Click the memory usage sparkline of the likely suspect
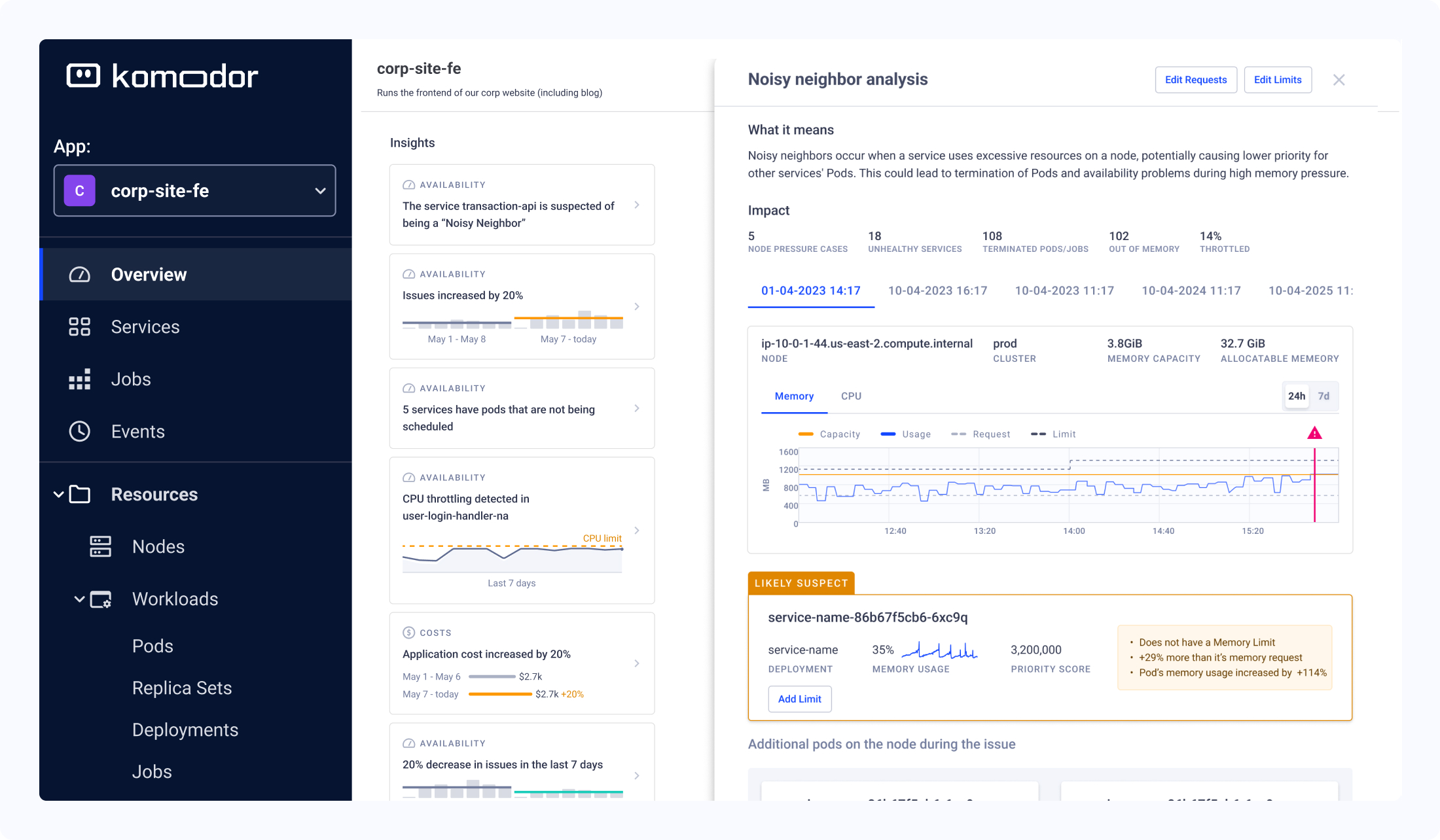1440x840 pixels. (x=940, y=650)
